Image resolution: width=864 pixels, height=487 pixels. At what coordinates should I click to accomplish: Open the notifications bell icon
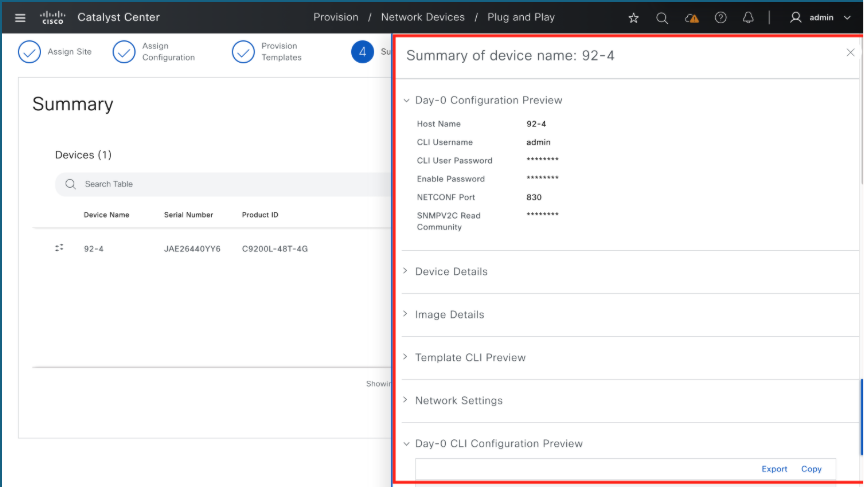click(748, 18)
